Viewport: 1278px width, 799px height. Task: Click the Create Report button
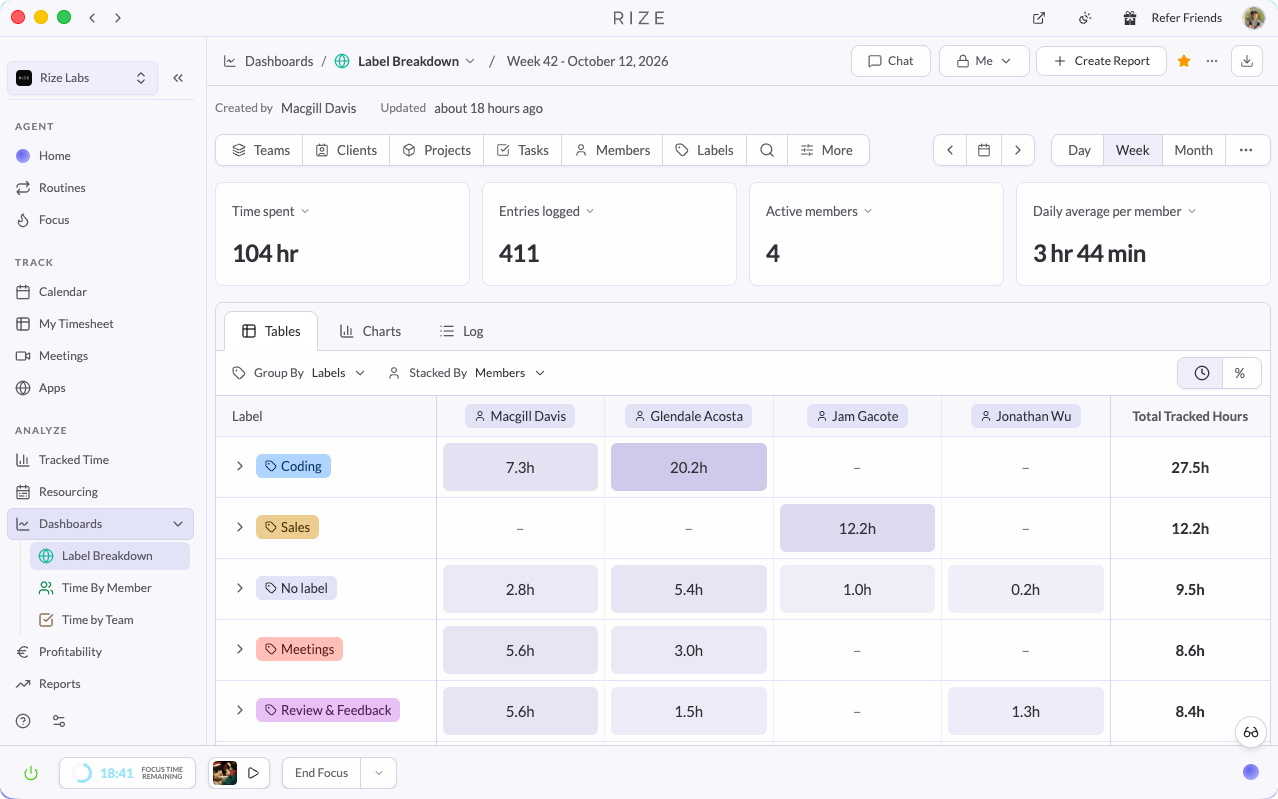(x=1101, y=61)
